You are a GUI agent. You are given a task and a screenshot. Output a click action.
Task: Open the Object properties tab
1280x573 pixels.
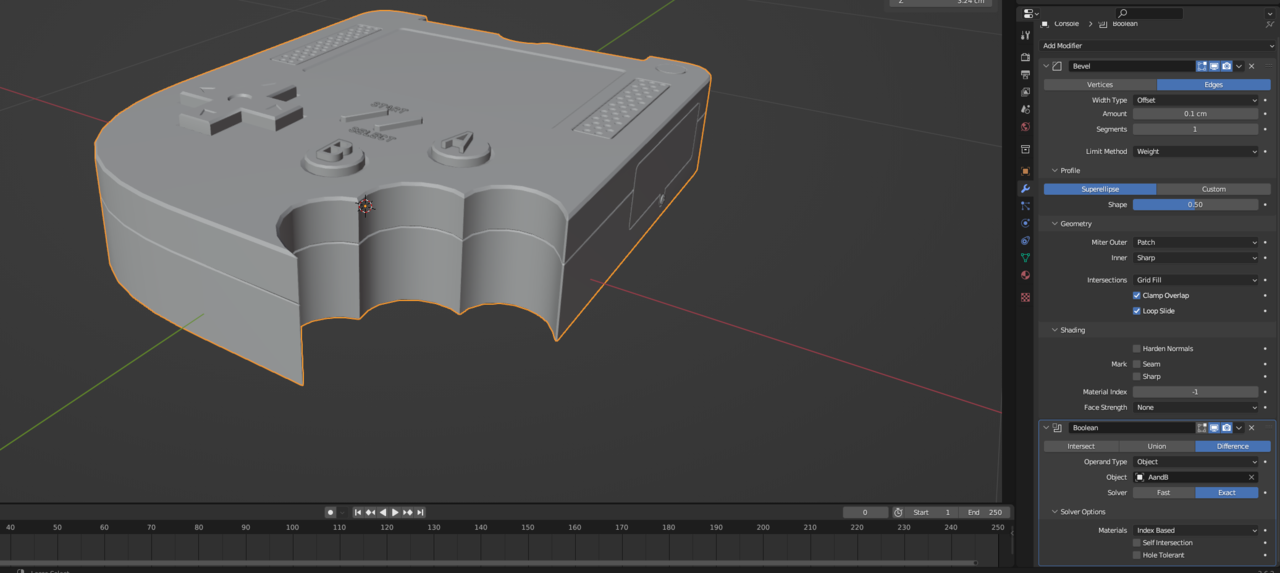[x=1025, y=171]
